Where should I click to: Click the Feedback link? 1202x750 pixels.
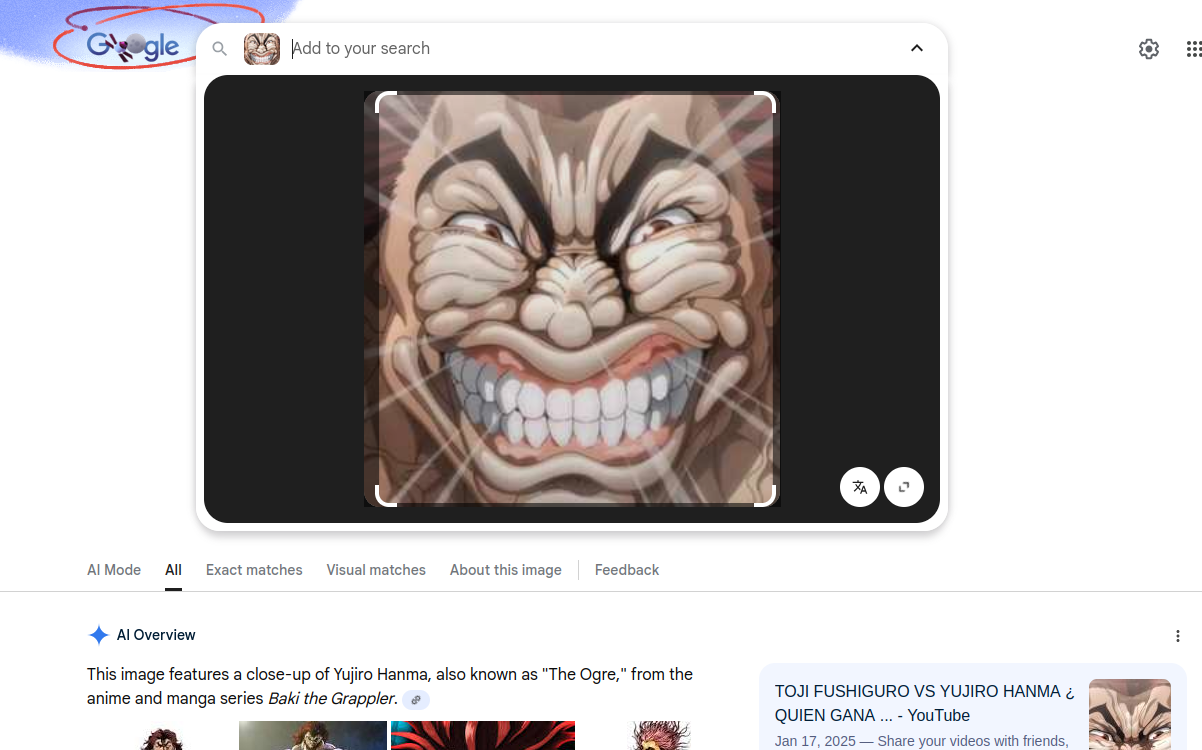627,570
